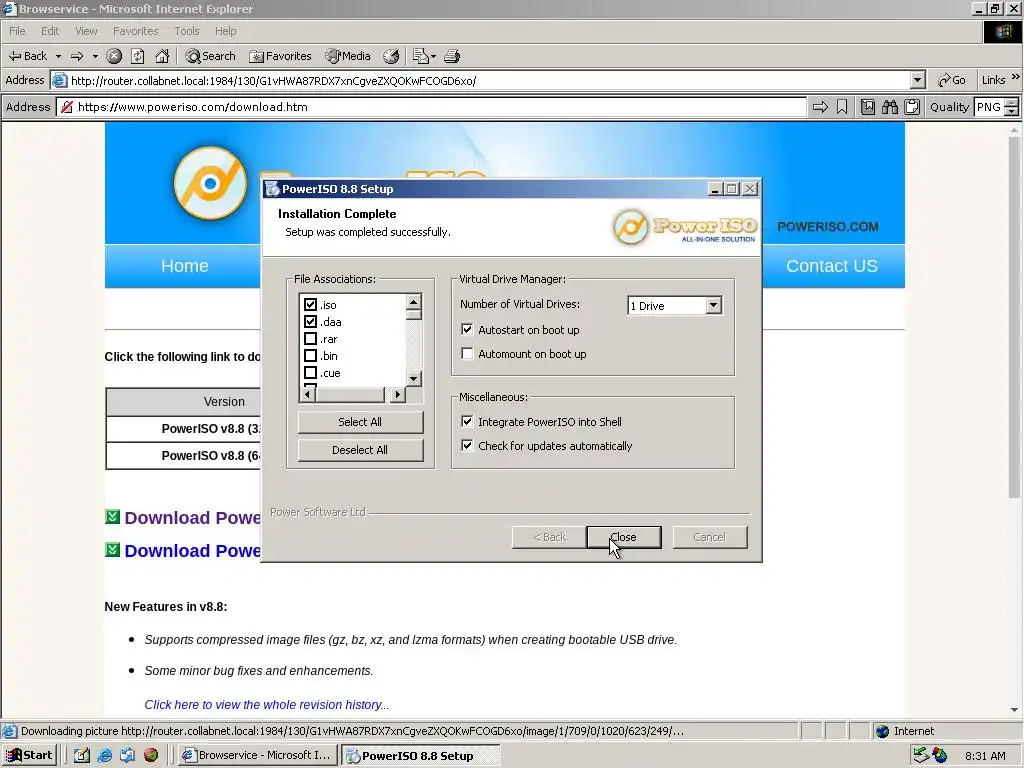Expand the IE address bar dropdown
The image size is (1024, 768).
[918, 80]
